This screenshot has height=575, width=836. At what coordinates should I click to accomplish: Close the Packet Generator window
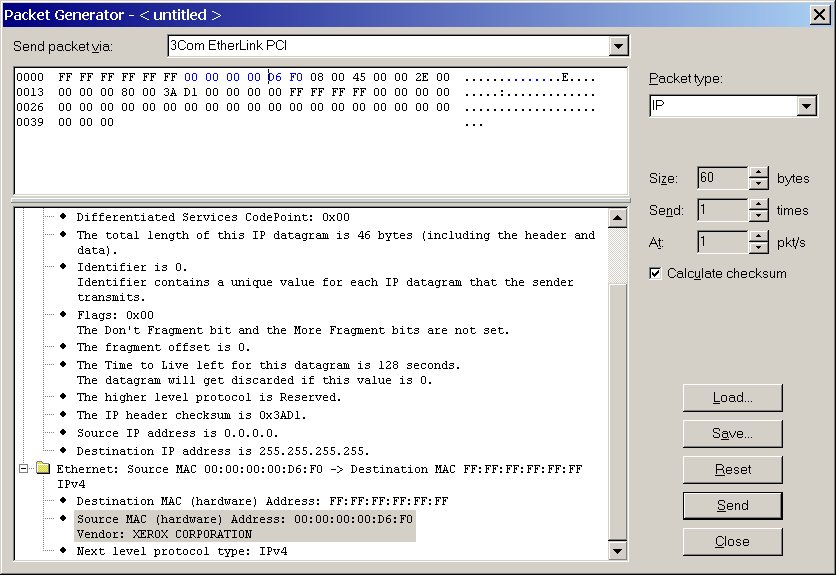click(x=819, y=14)
